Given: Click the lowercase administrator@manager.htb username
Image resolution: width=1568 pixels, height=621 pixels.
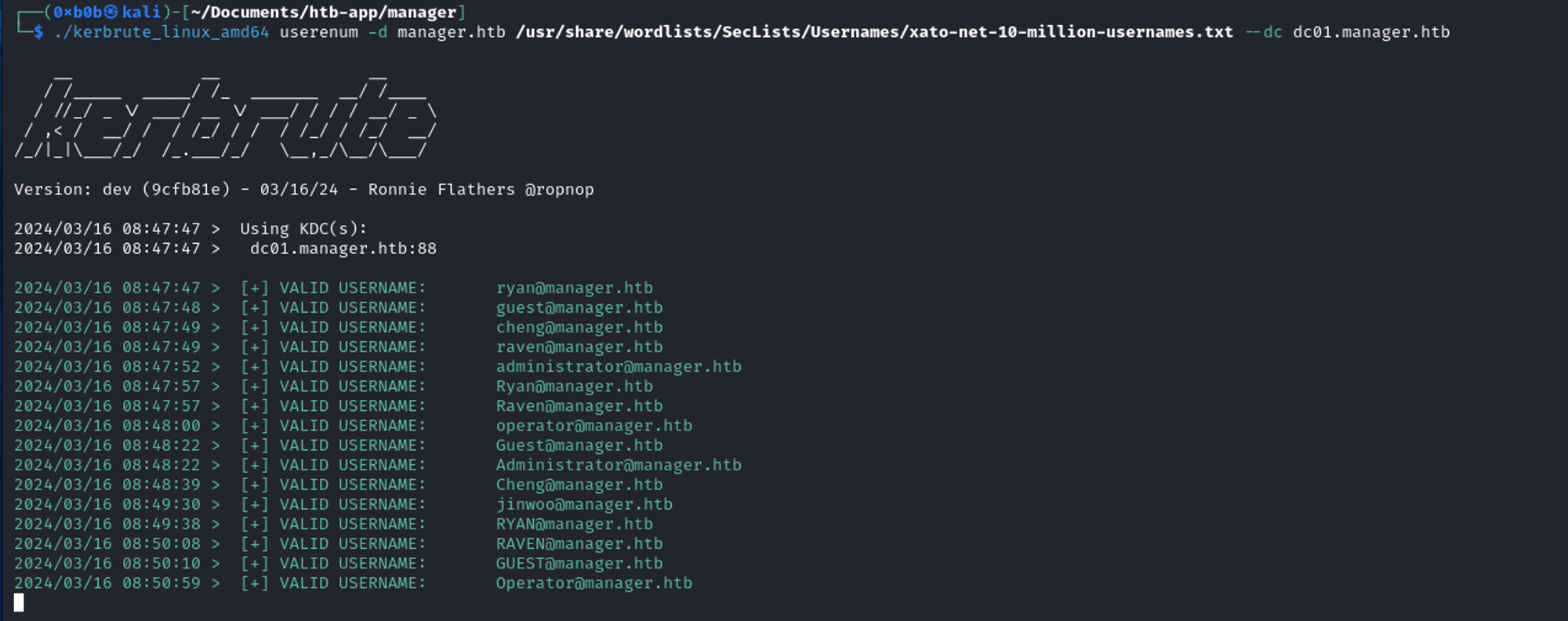Looking at the screenshot, I should 618,366.
